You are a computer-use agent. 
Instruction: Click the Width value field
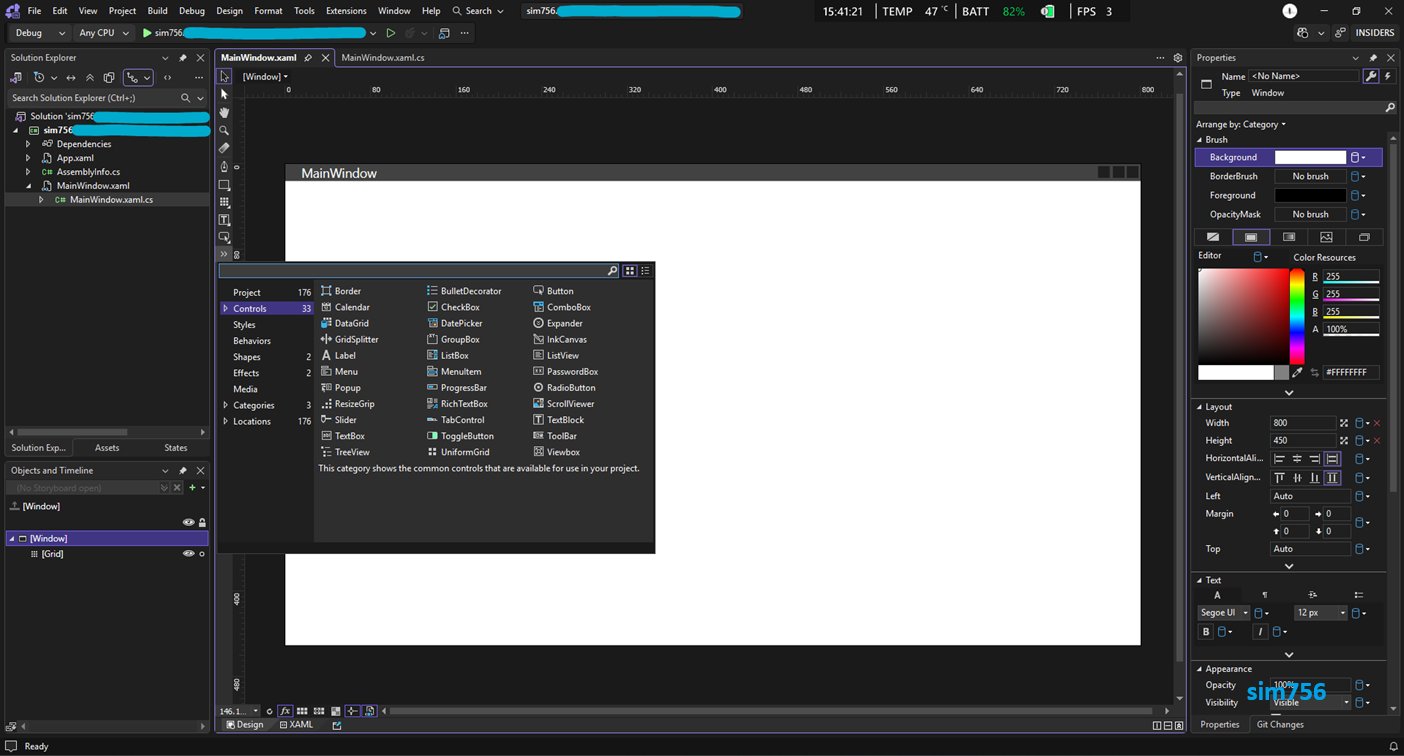tap(1302, 423)
